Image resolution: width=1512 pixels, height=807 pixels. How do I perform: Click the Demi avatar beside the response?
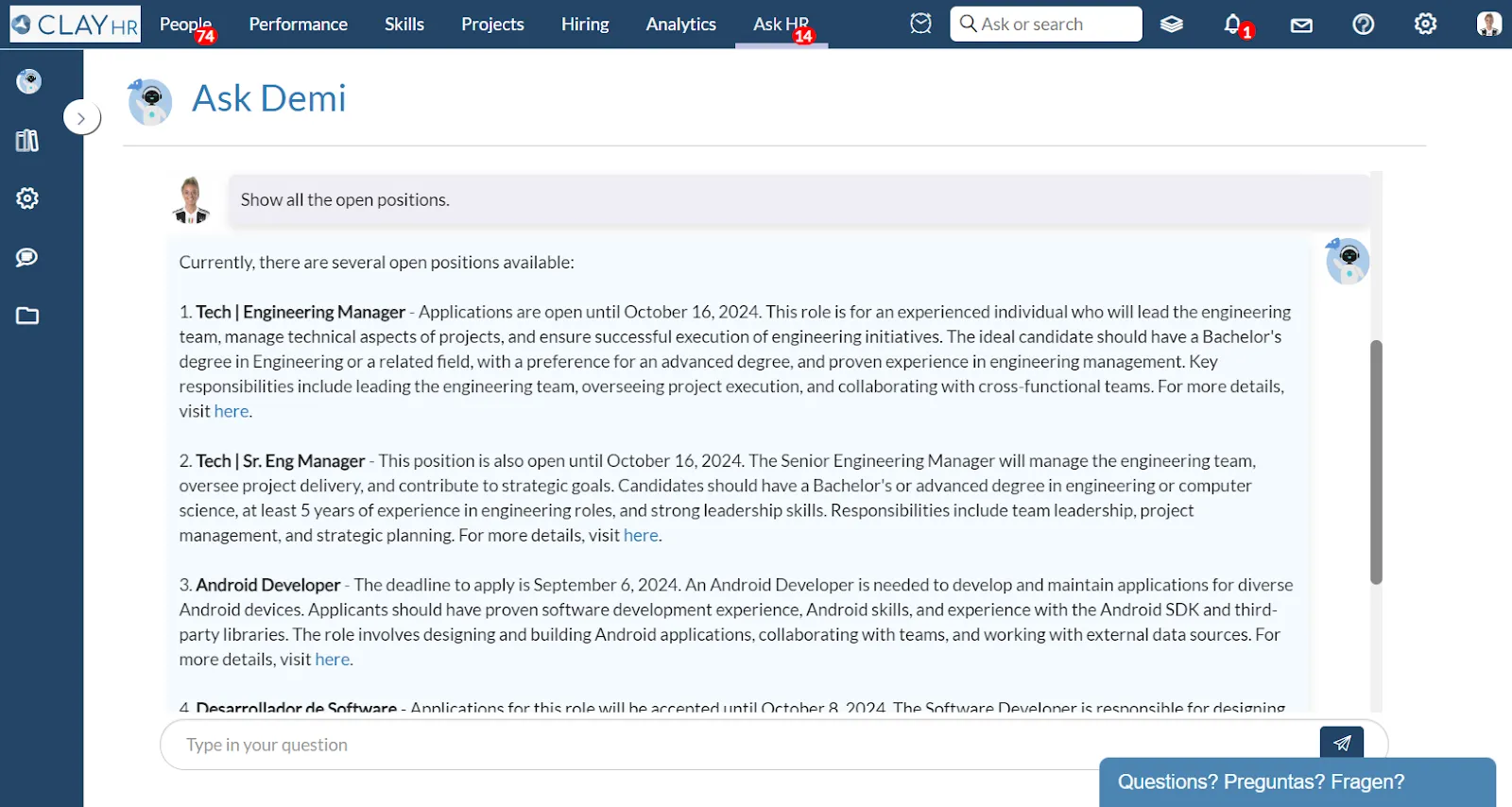[x=1347, y=261]
